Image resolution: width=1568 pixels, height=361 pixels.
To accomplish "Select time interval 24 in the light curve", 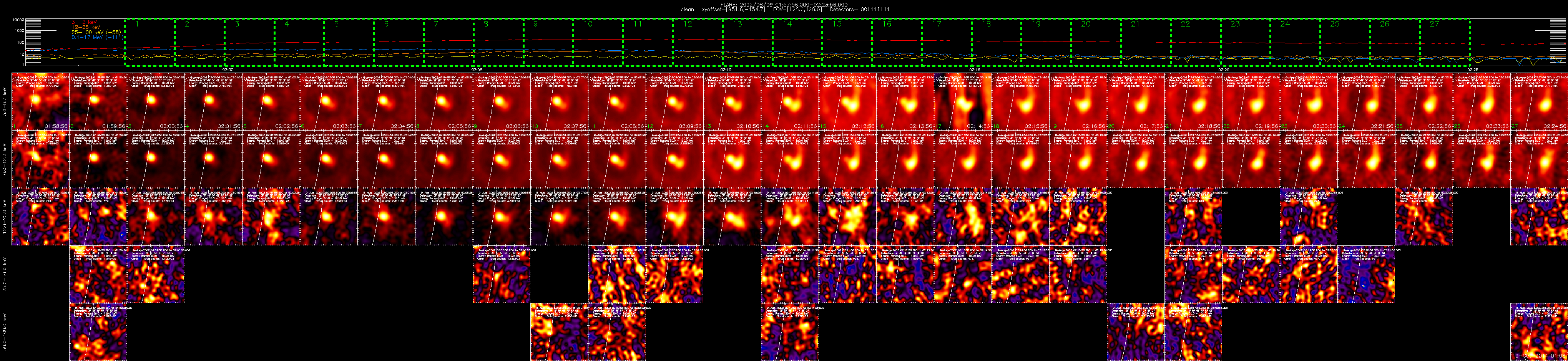I will pos(1295,42).
